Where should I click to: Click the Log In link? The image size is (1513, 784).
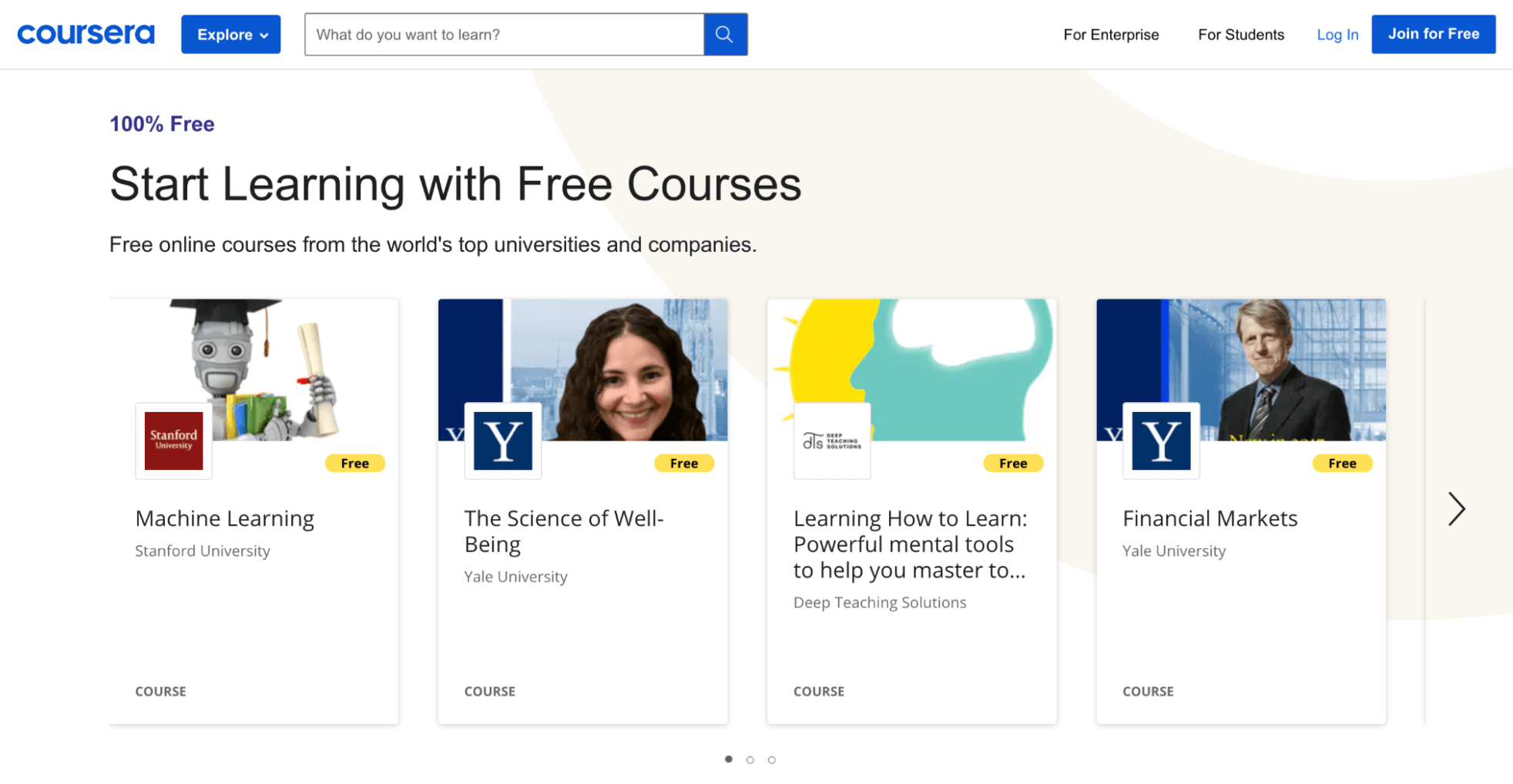[x=1337, y=34]
